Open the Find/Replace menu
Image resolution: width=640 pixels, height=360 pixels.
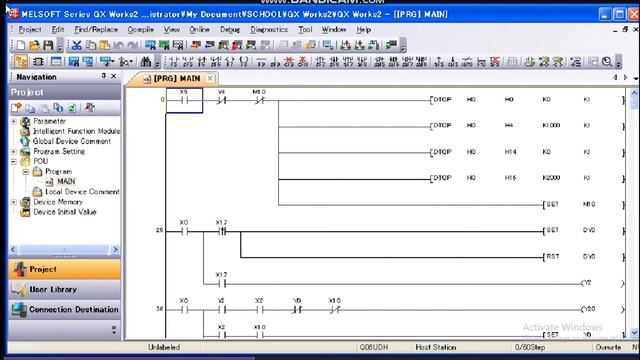96,29
